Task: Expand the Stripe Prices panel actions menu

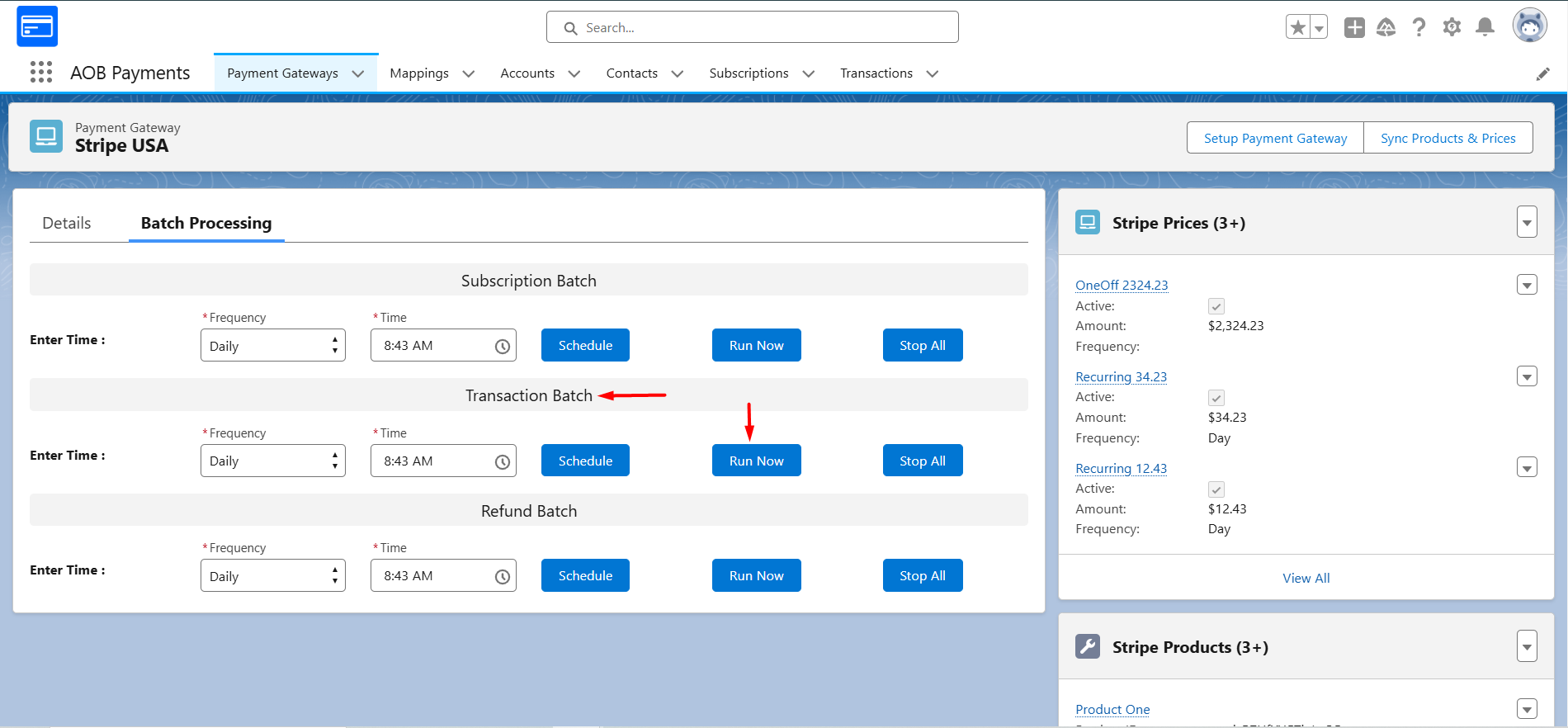Action: pos(1527,222)
